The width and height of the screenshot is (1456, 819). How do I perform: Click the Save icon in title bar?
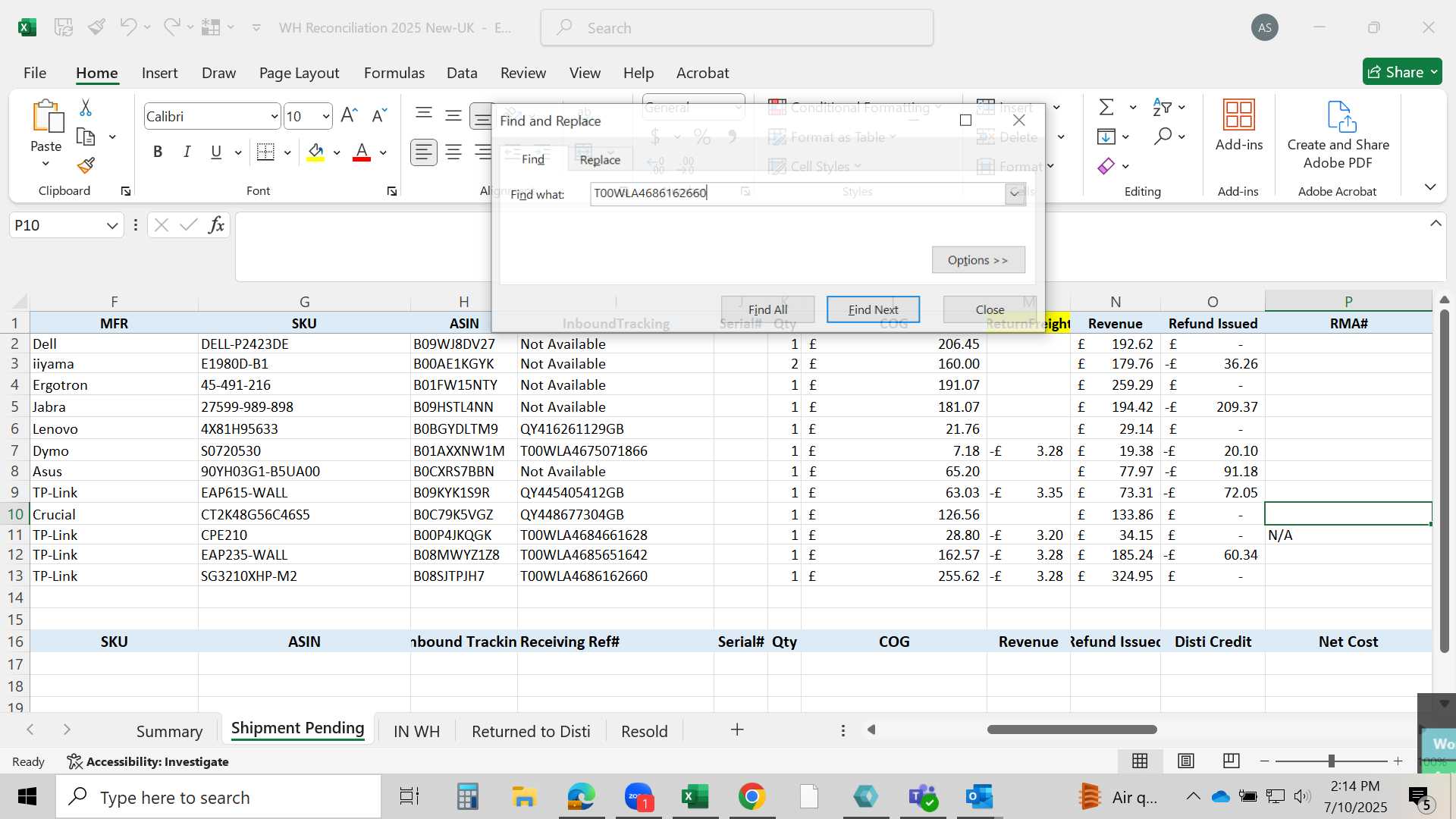[64, 27]
